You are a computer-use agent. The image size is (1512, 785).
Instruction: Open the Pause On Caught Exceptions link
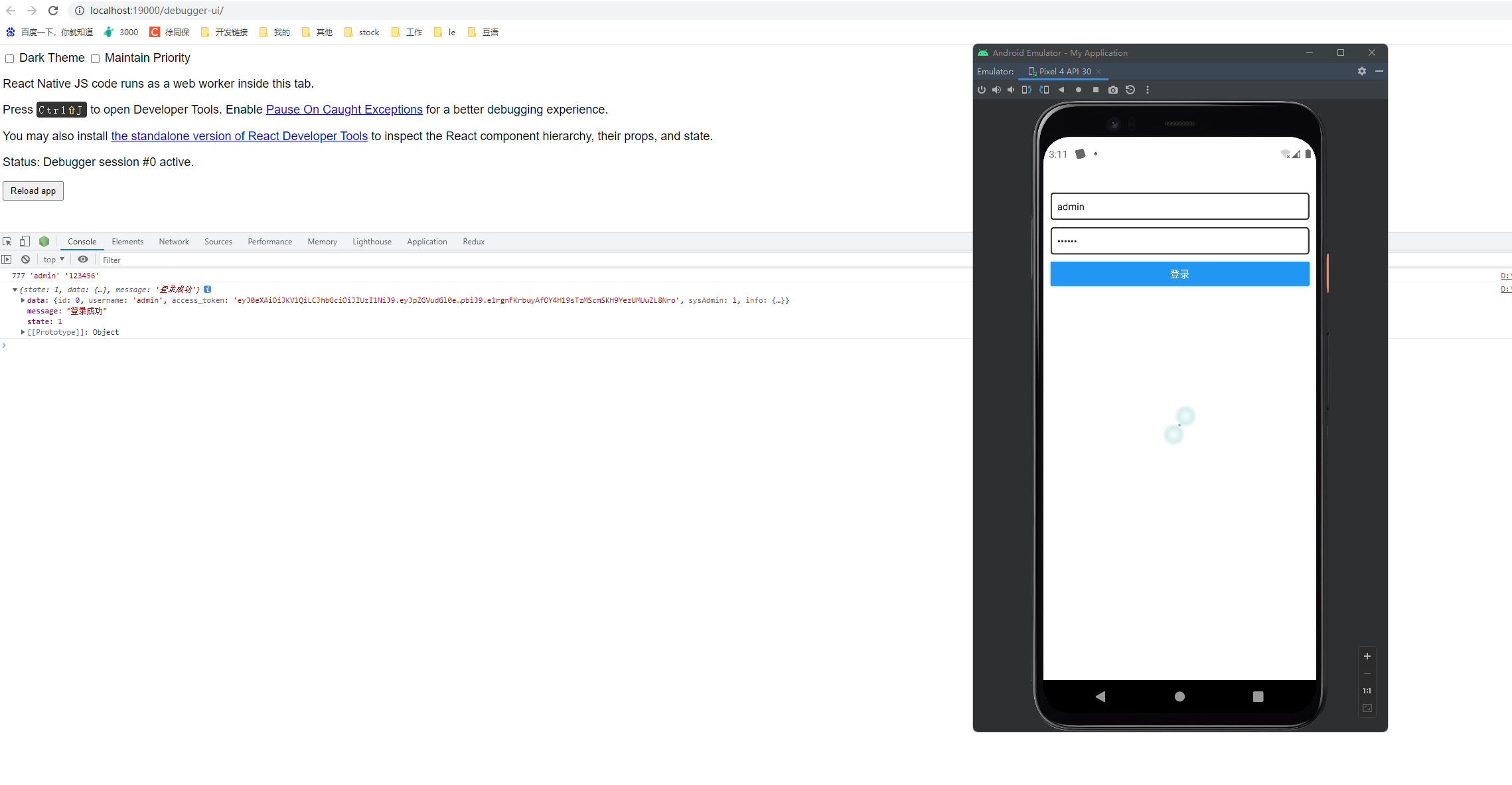point(344,110)
